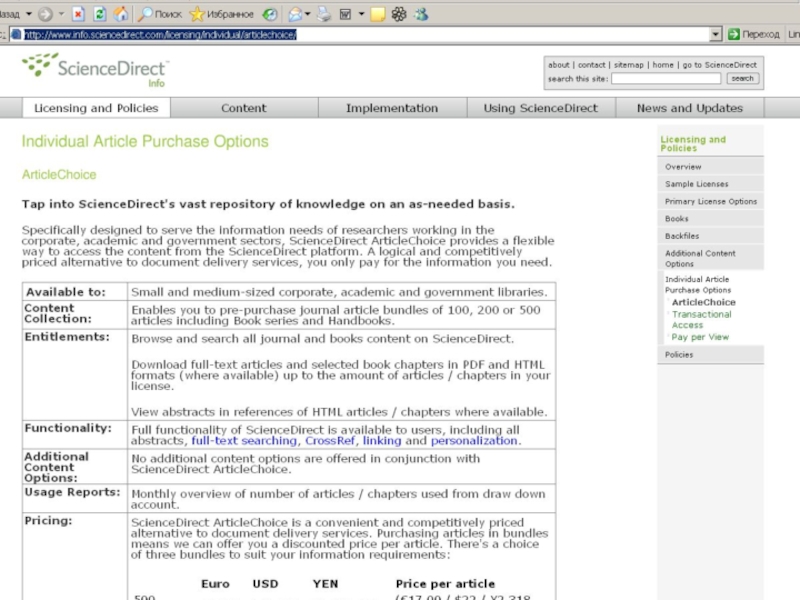Open the Back button history dropdown arrow
800x600 pixels.
(x=29, y=14)
